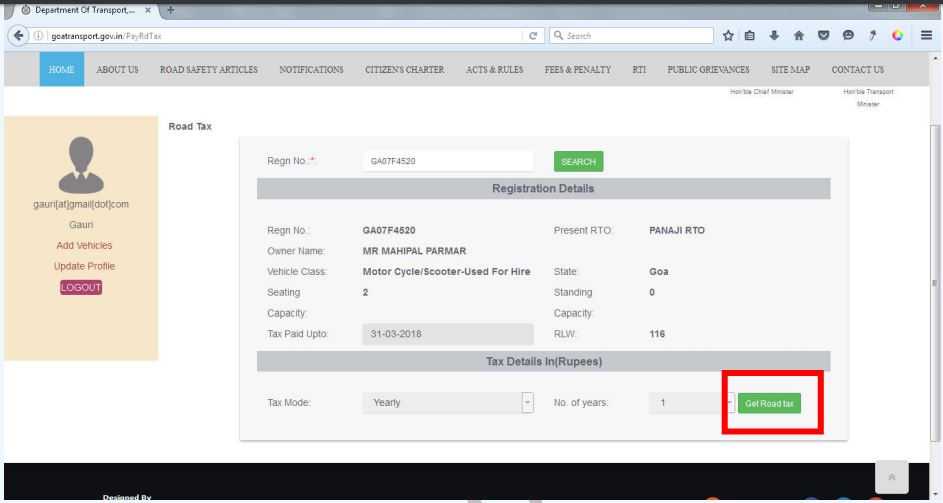Open the chat bubble toolbar icon

point(848,35)
